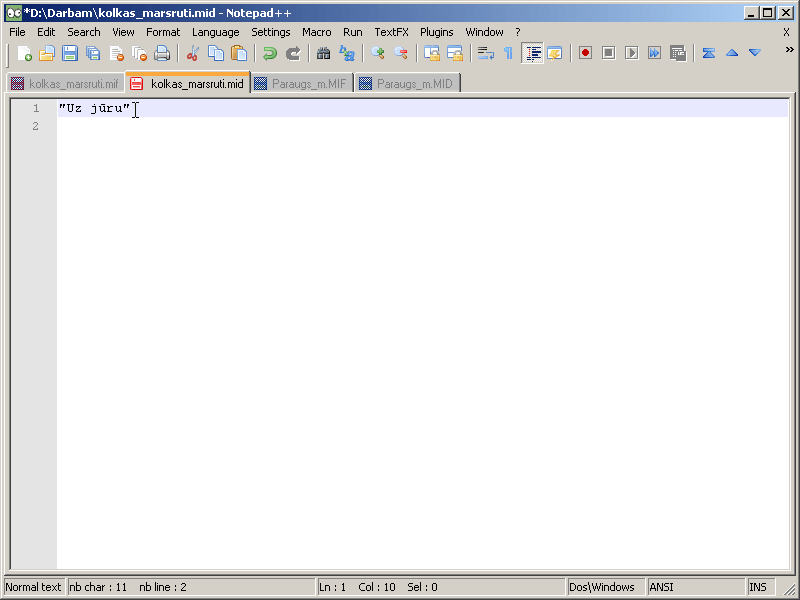
Task: Click the Copy icon
Action: pos(216,53)
